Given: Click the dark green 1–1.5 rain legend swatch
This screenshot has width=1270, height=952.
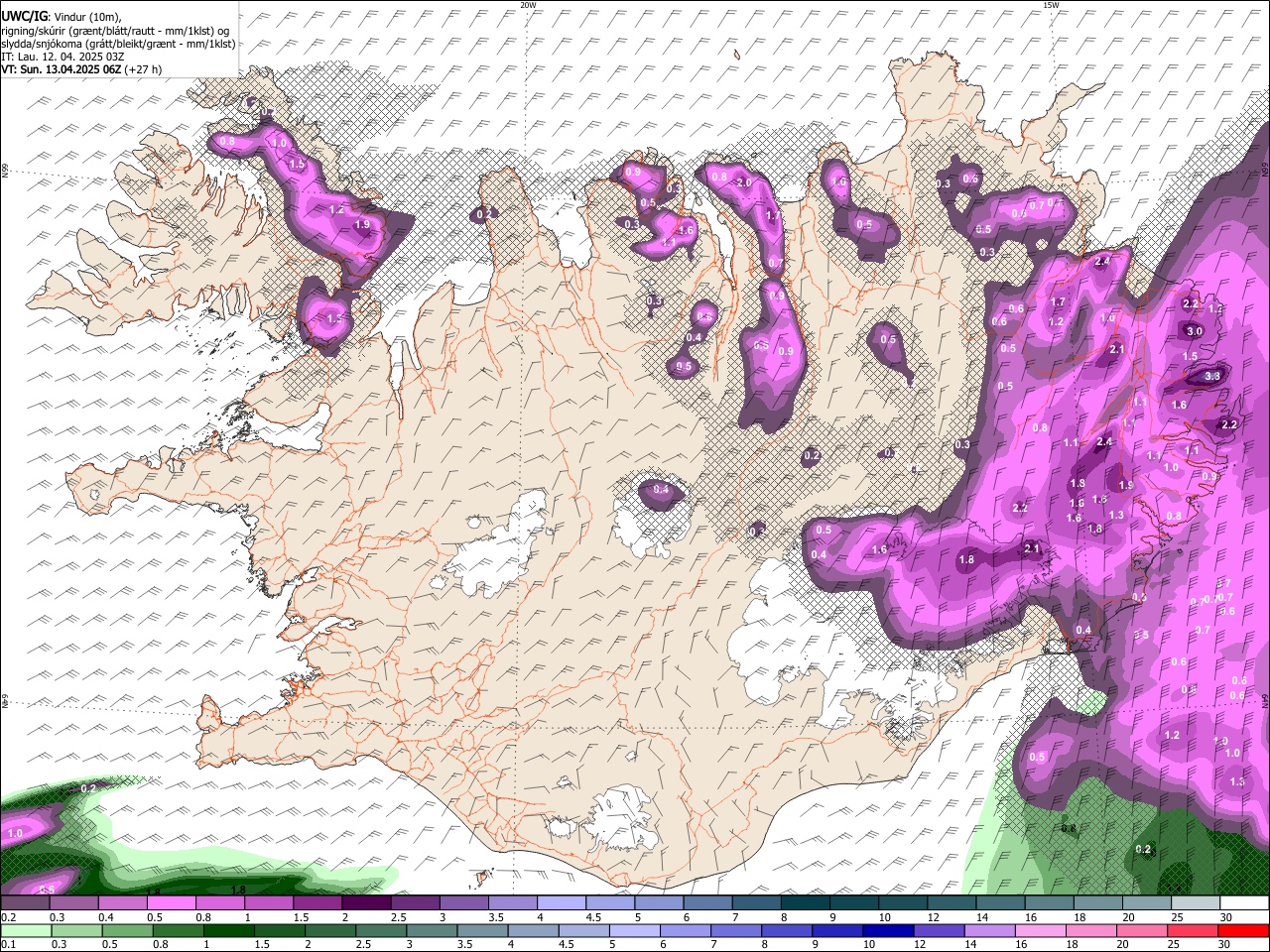Looking at the screenshot, I should pyautogui.click(x=228, y=930).
